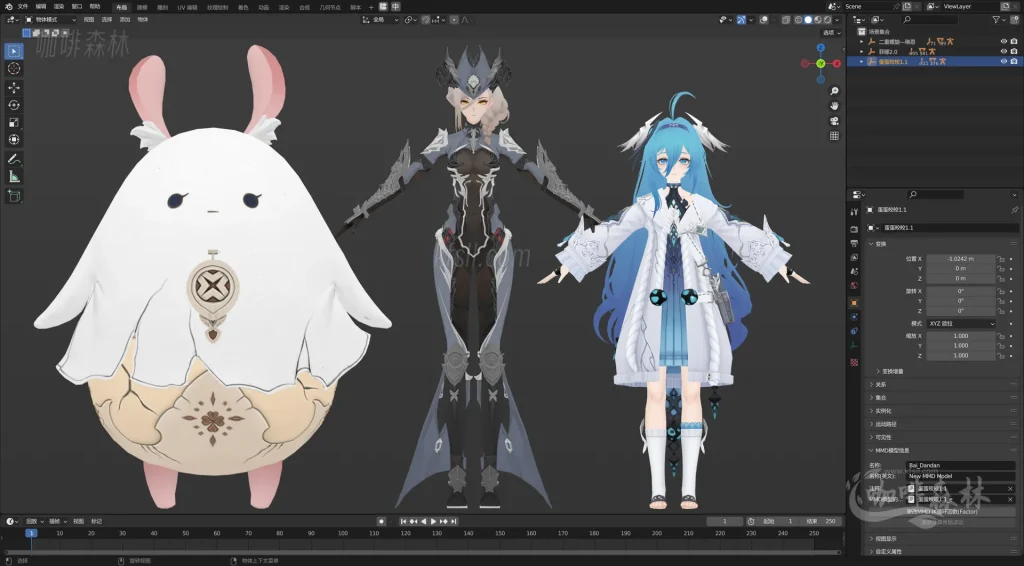The width and height of the screenshot is (1024, 566).
Task: Switch to the UV editing workspace tab
Action: (x=187, y=7)
